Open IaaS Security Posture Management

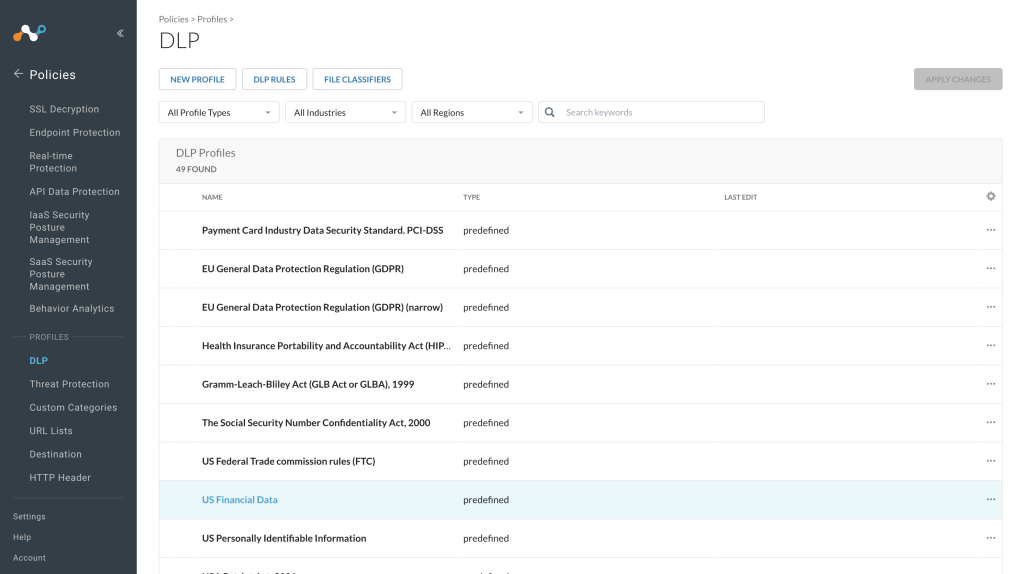59,227
